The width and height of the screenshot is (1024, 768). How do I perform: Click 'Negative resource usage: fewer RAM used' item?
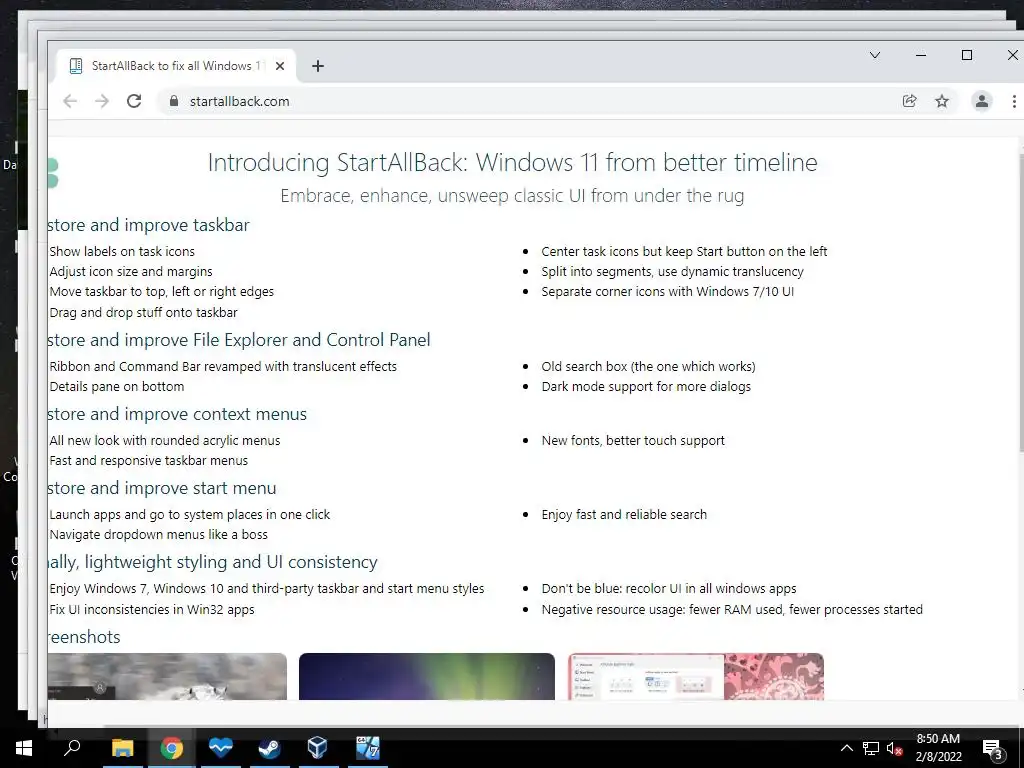click(731, 609)
